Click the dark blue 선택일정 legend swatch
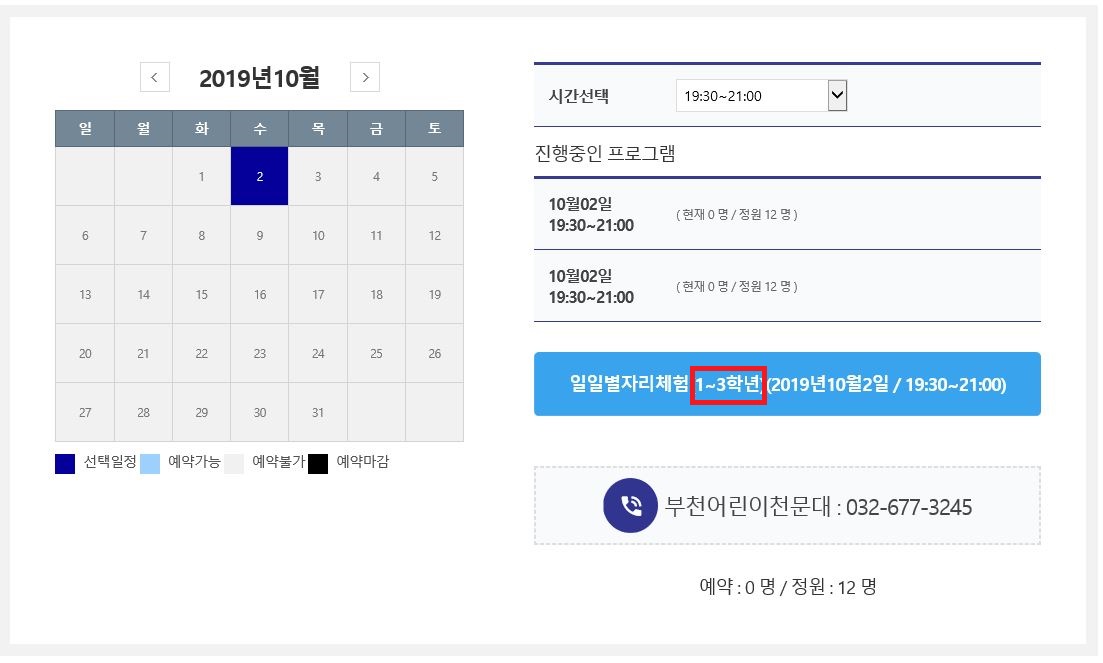 coord(63,463)
